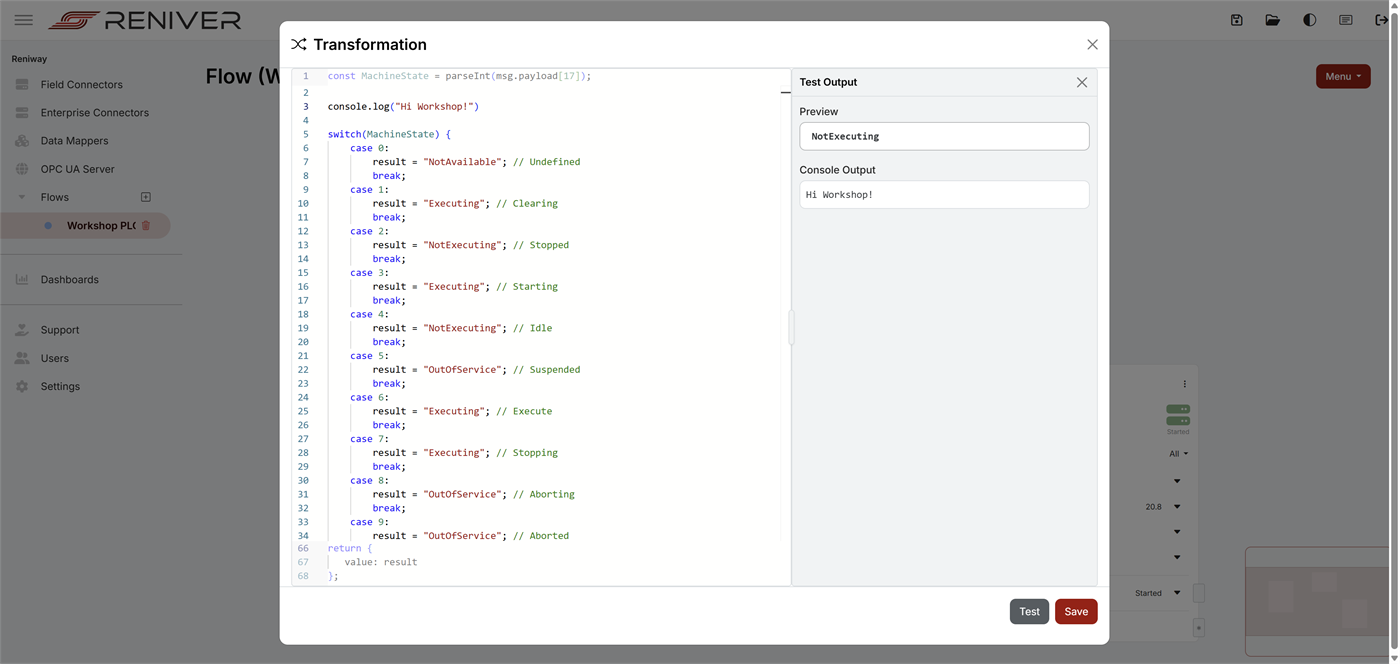The height and width of the screenshot is (664, 1400).
Task: Add a new flow with the plus icon
Action: 145,197
